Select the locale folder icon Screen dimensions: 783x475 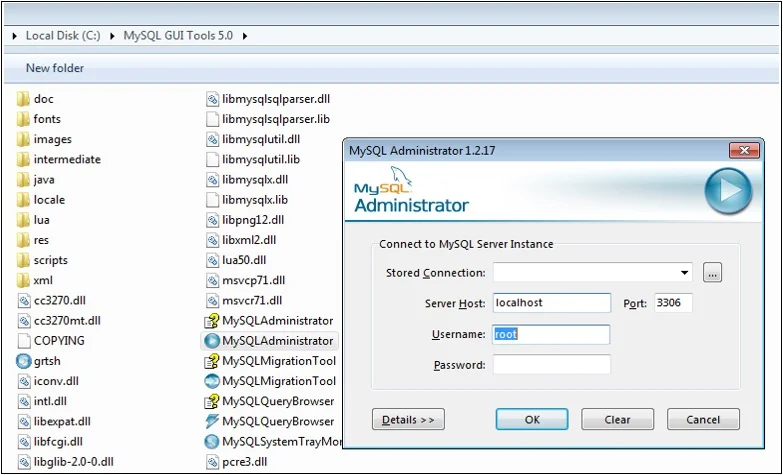point(23,200)
